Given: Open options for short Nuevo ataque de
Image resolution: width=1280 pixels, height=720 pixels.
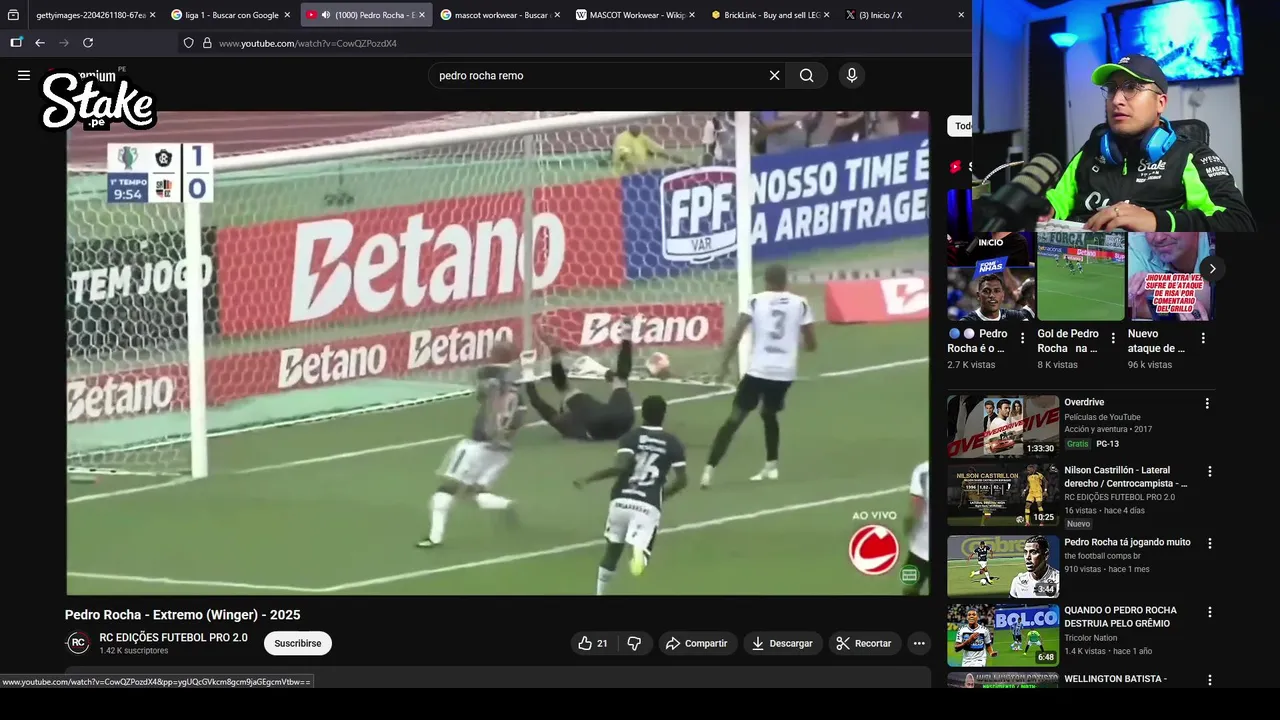Looking at the screenshot, I should tap(1203, 338).
